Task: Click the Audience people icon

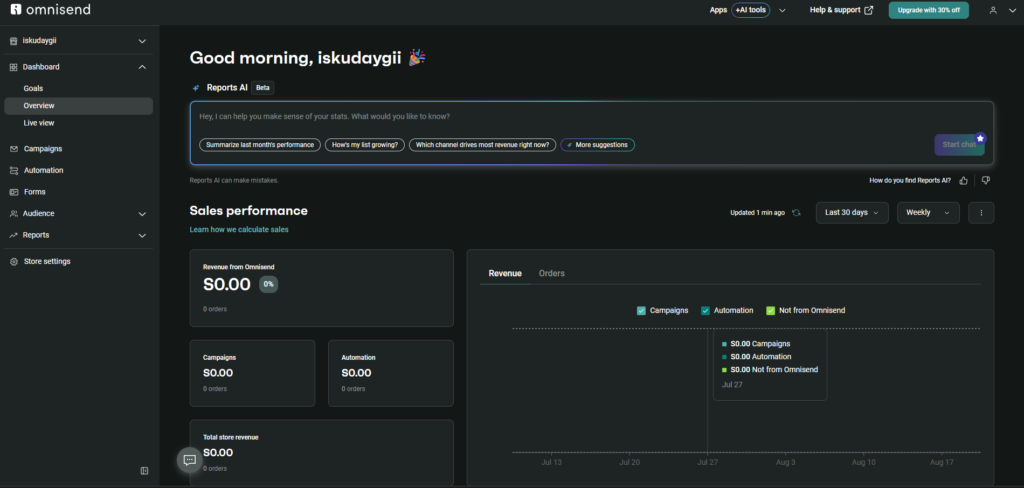Action: pos(14,214)
